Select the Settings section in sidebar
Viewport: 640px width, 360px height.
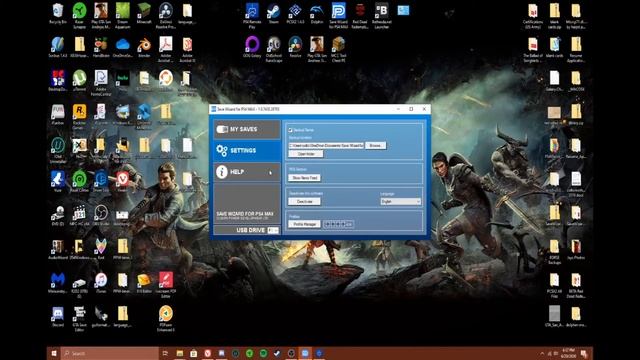(247, 151)
